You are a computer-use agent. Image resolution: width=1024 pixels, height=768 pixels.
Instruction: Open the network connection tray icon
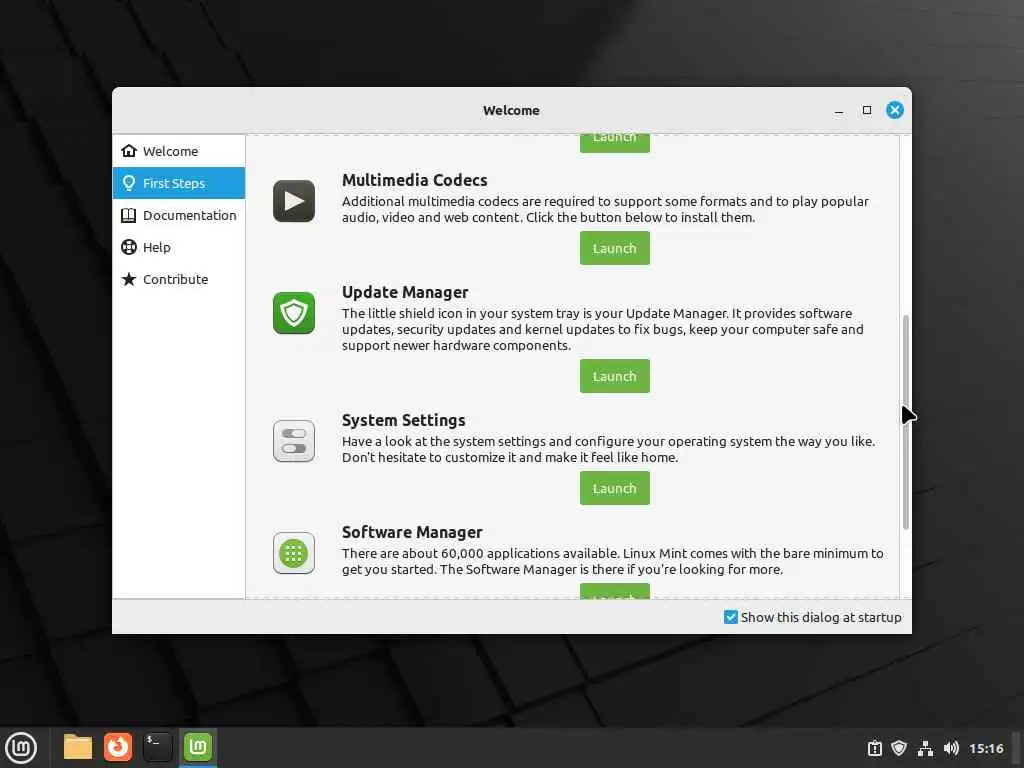point(925,748)
